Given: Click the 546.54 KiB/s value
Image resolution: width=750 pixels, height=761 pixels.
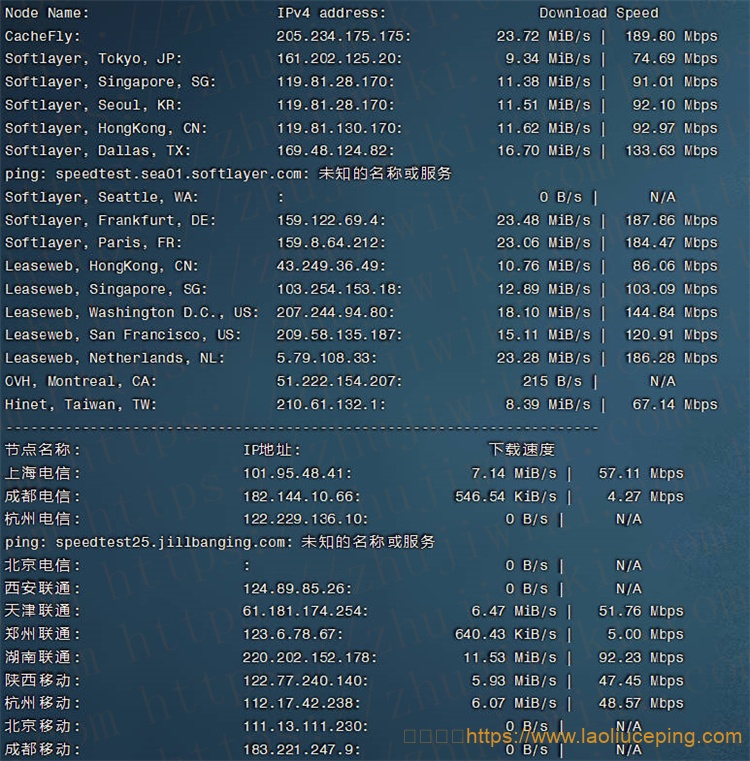Looking at the screenshot, I should [x=506, y=497].
